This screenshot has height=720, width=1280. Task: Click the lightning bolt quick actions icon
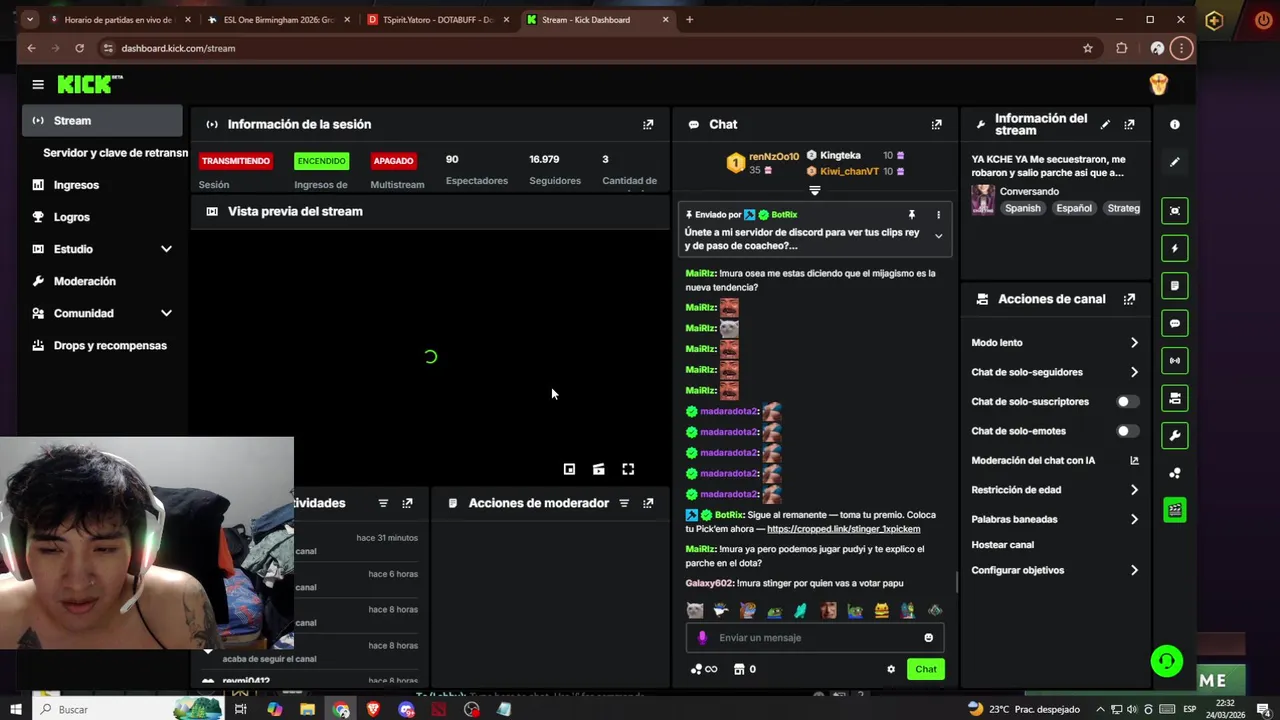coord(1175,248)
